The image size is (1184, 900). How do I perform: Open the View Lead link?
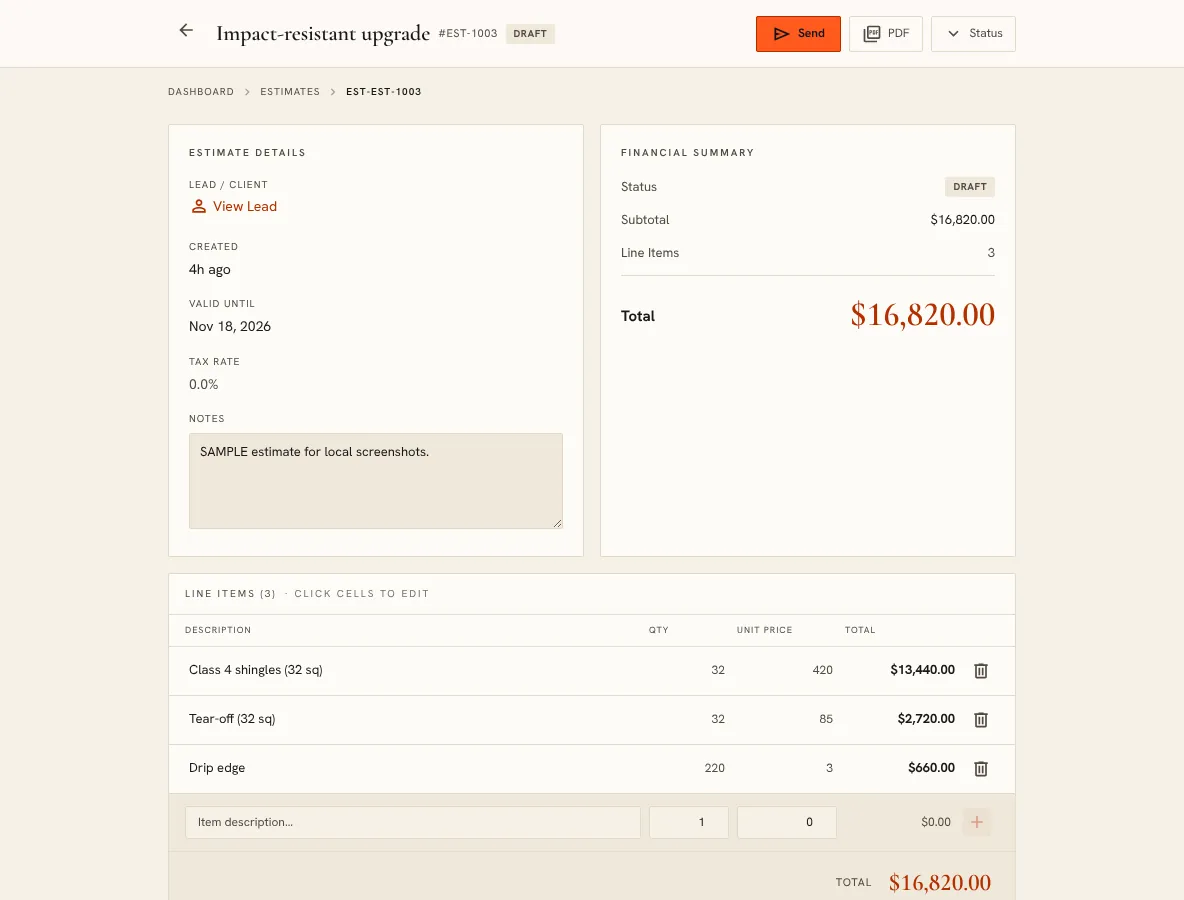(245, 206)
